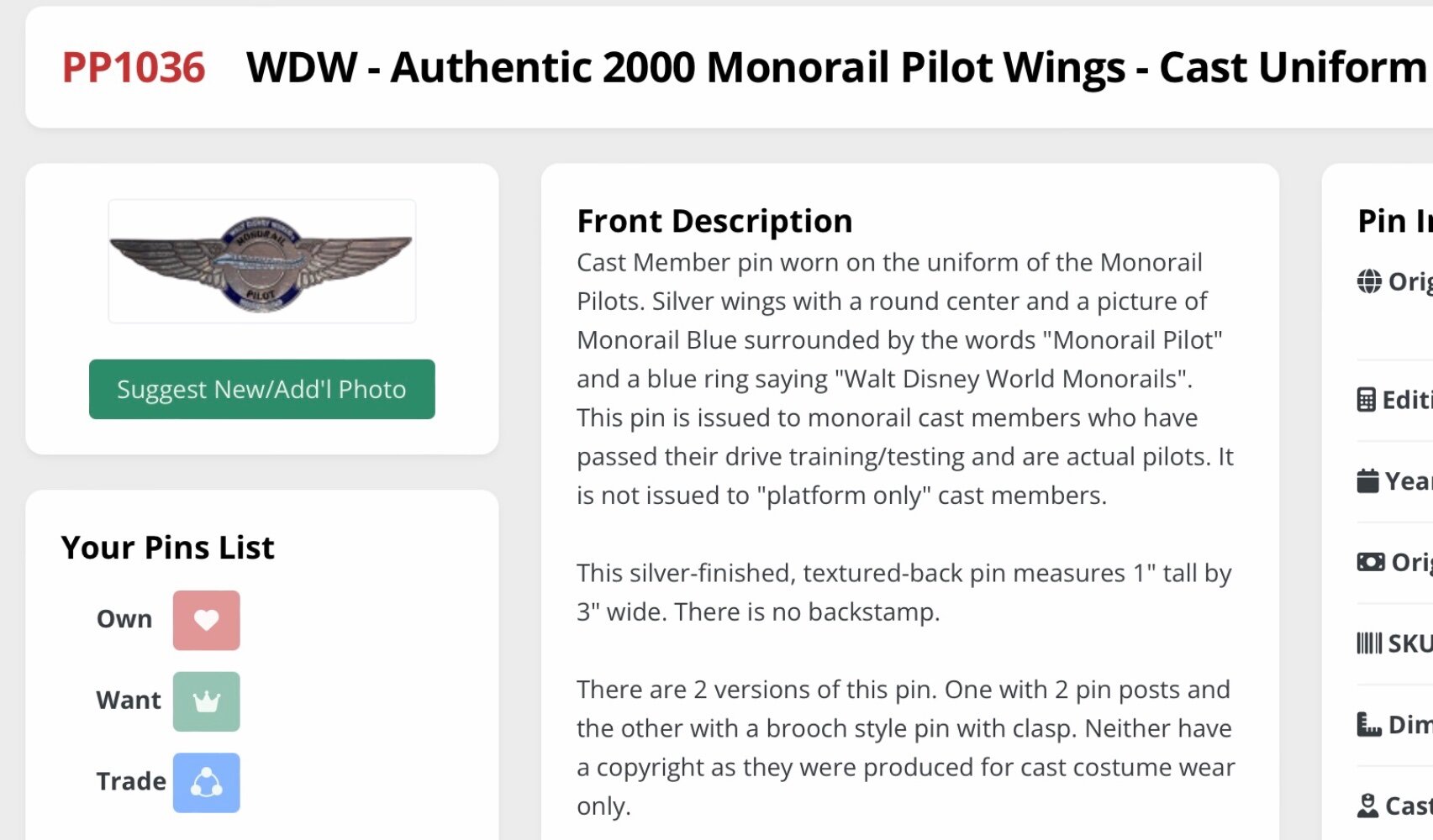Click the Front Description heading
This screenshot has height=840, width=1433.
[714, 221]
